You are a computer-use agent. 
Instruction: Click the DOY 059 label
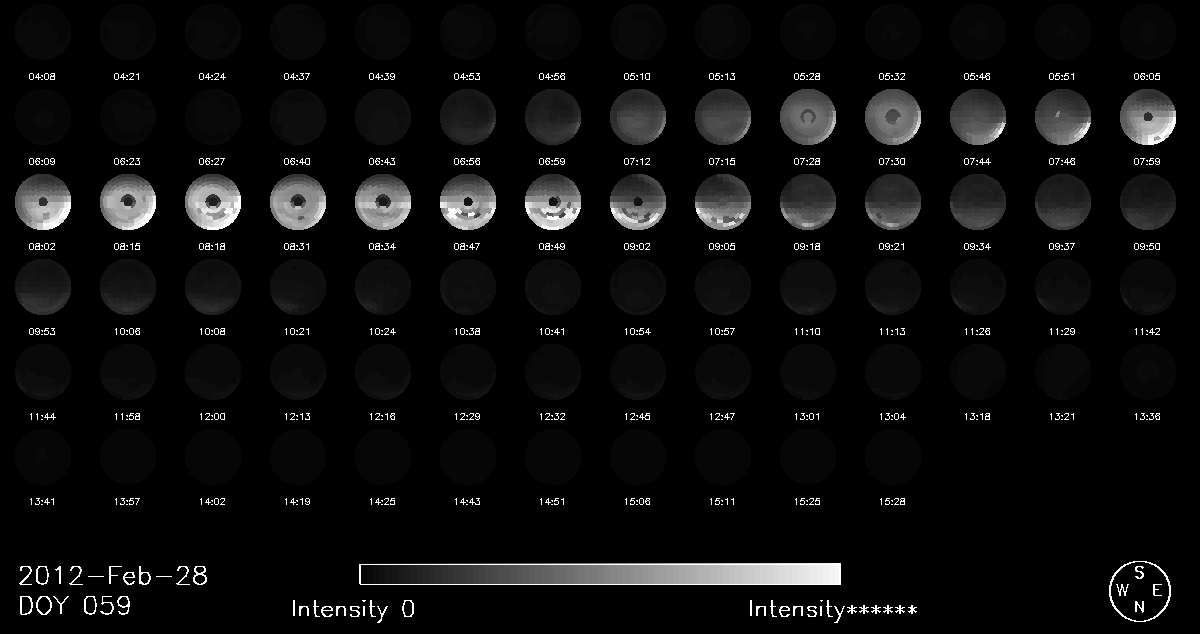[x=74, y=607]
